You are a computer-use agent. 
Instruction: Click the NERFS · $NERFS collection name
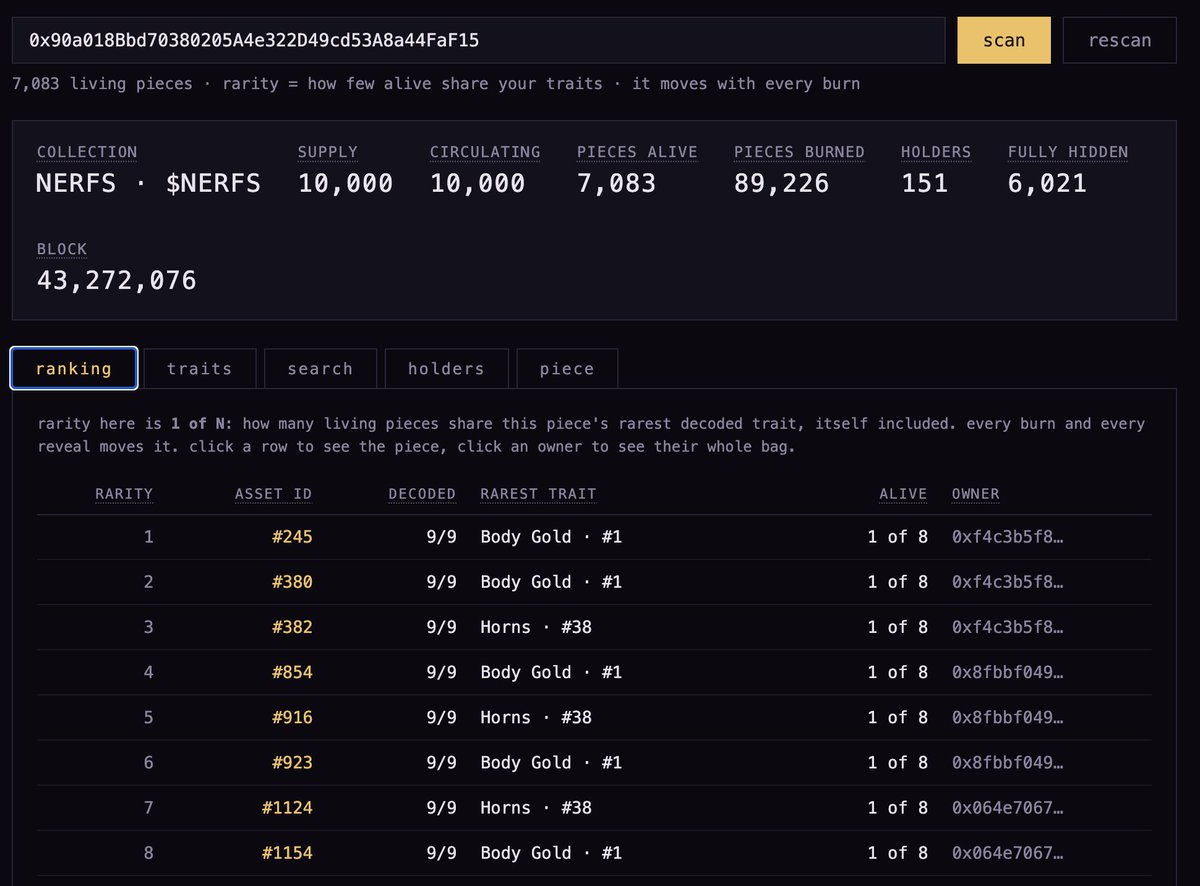(x=149, y=183)
